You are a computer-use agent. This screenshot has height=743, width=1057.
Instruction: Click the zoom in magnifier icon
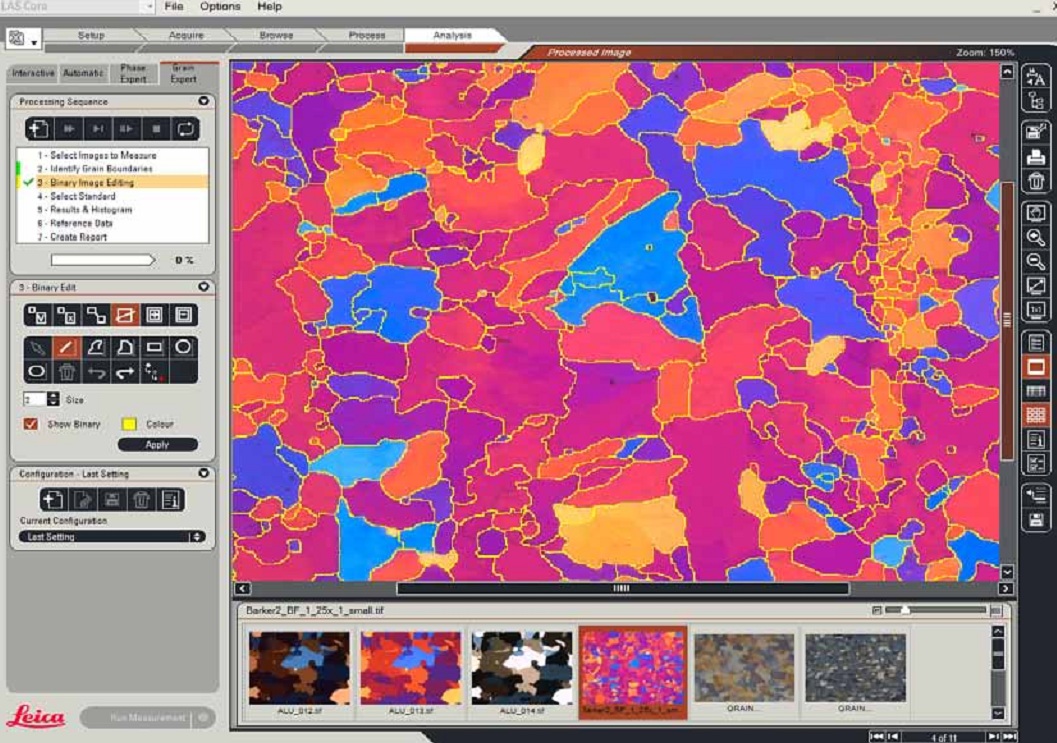pos(1037,238)
